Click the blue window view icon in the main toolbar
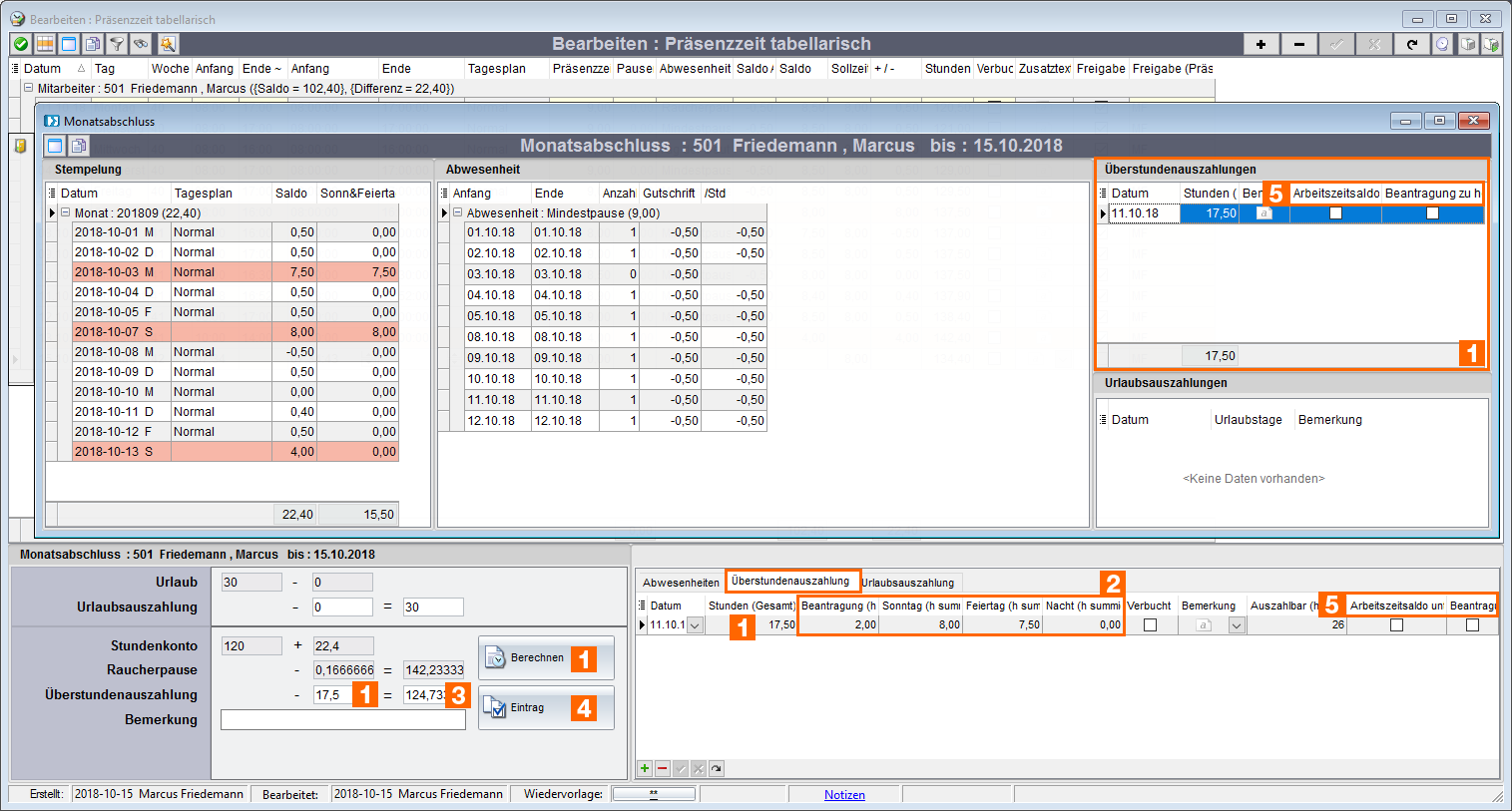The width and height of the screenshot is (1512, 811). coord(69,44)
